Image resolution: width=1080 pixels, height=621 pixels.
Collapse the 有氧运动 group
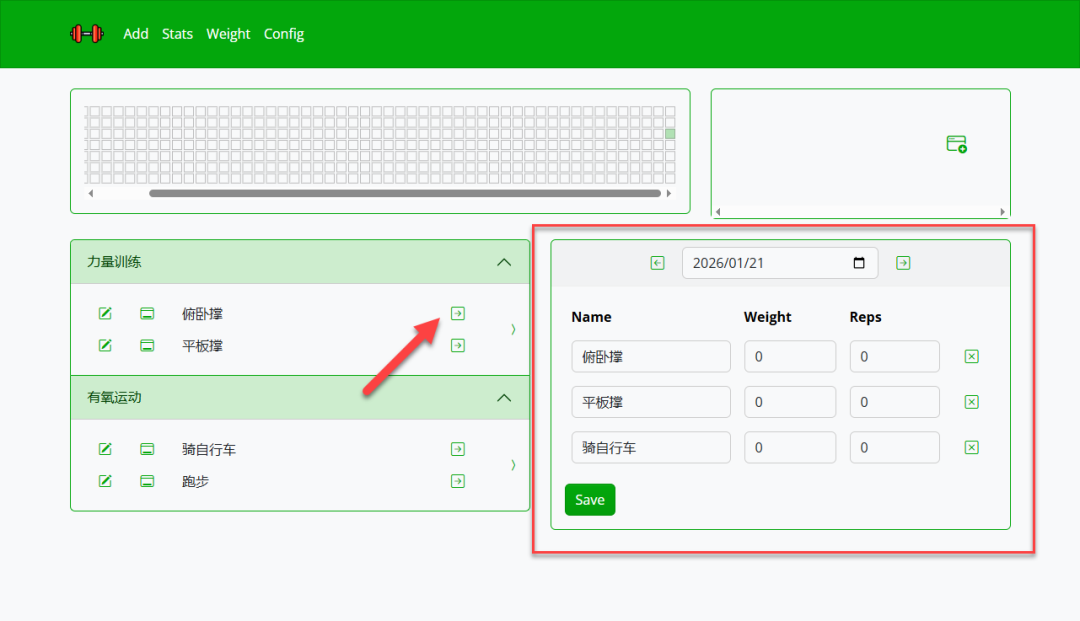tap(504, 398)
